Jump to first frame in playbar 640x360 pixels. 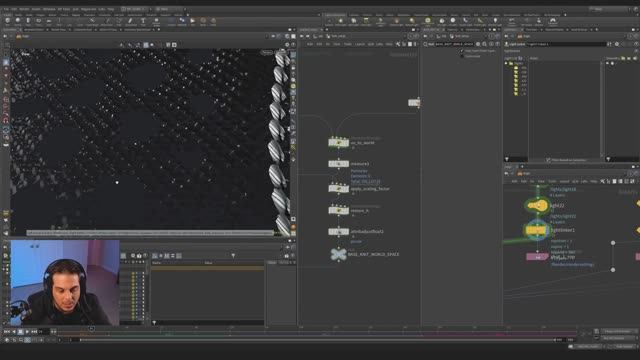(7, 332)
